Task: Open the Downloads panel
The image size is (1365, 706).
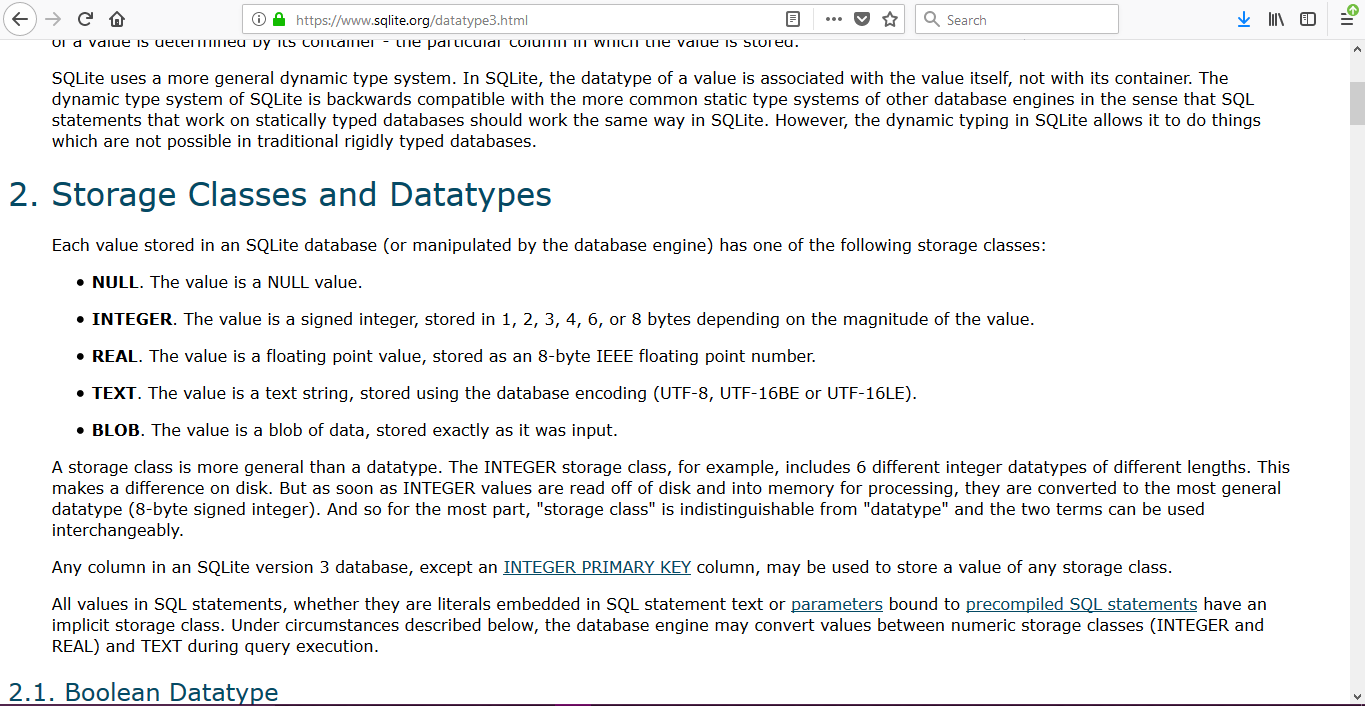Action: (1243, 19)
